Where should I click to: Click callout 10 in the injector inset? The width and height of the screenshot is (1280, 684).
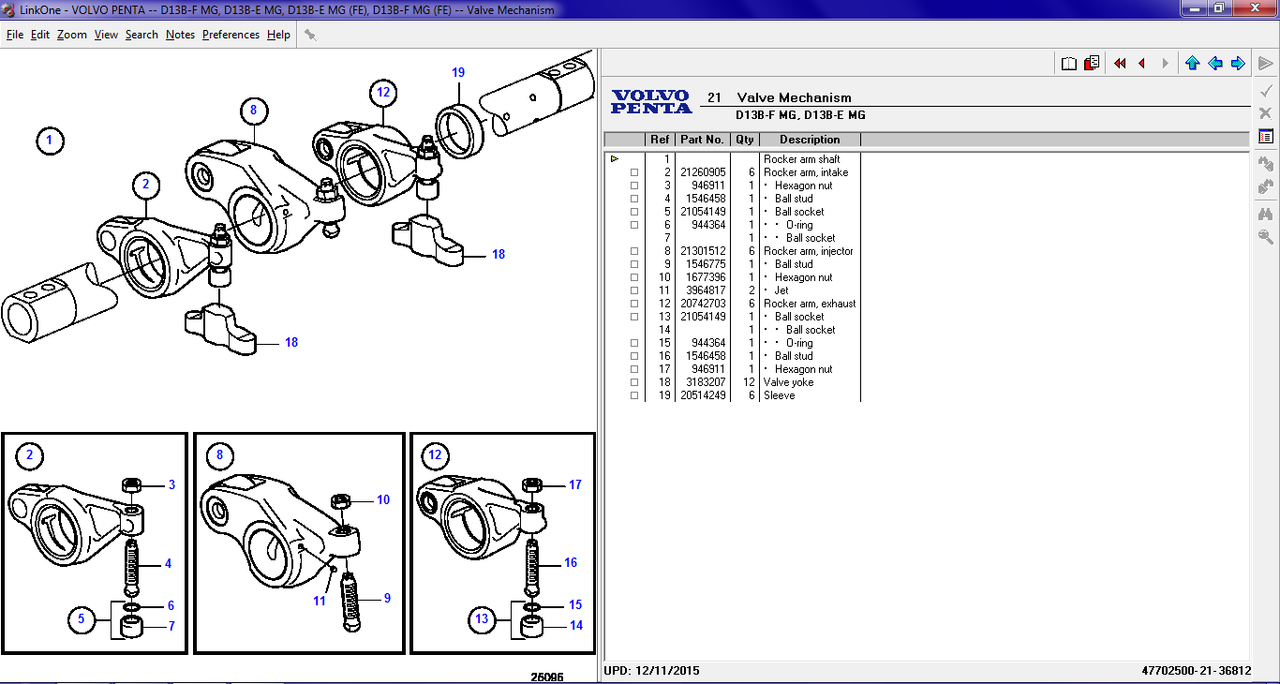(383, 499)
